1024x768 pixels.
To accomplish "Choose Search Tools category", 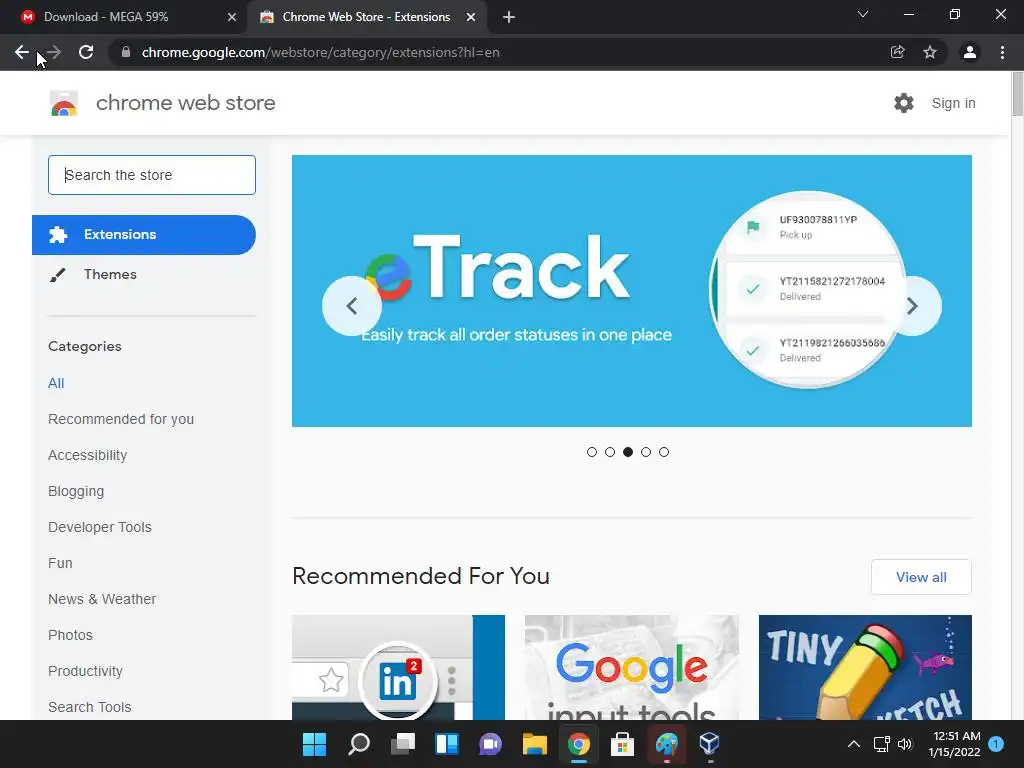I will click(89, 707).
